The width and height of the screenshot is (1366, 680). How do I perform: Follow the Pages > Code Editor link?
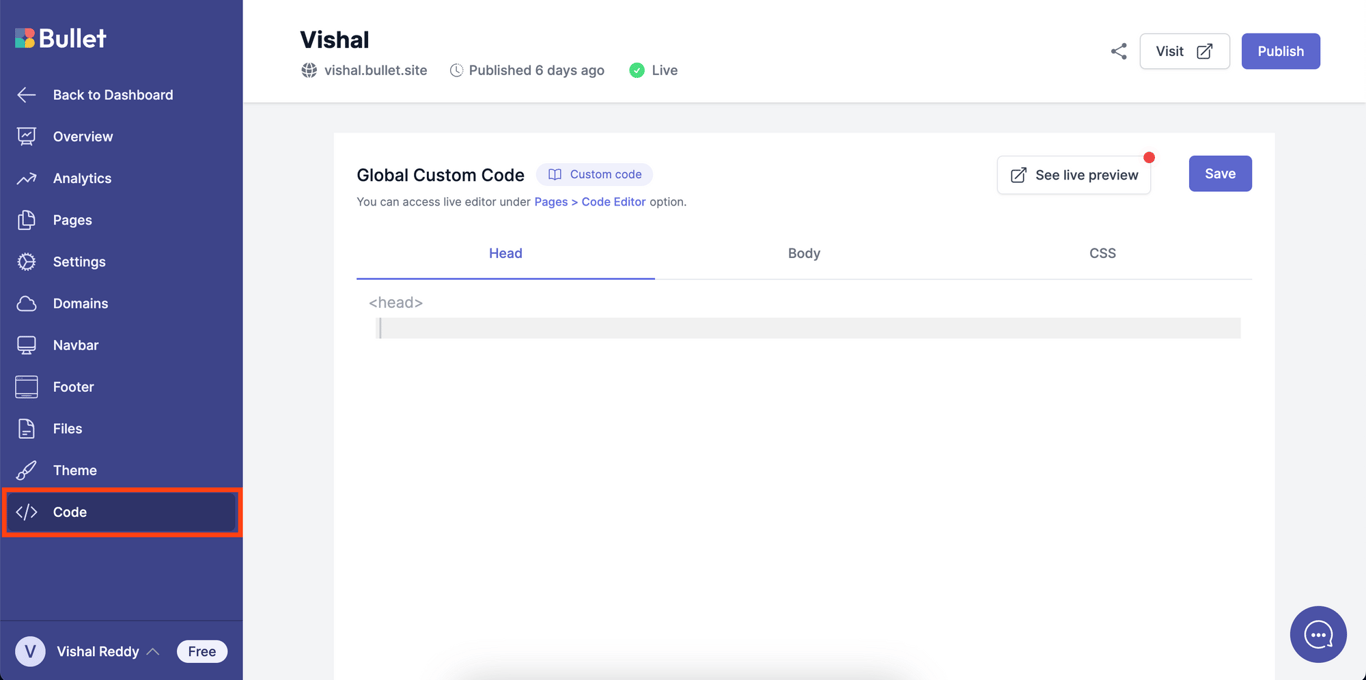(589, 202)
